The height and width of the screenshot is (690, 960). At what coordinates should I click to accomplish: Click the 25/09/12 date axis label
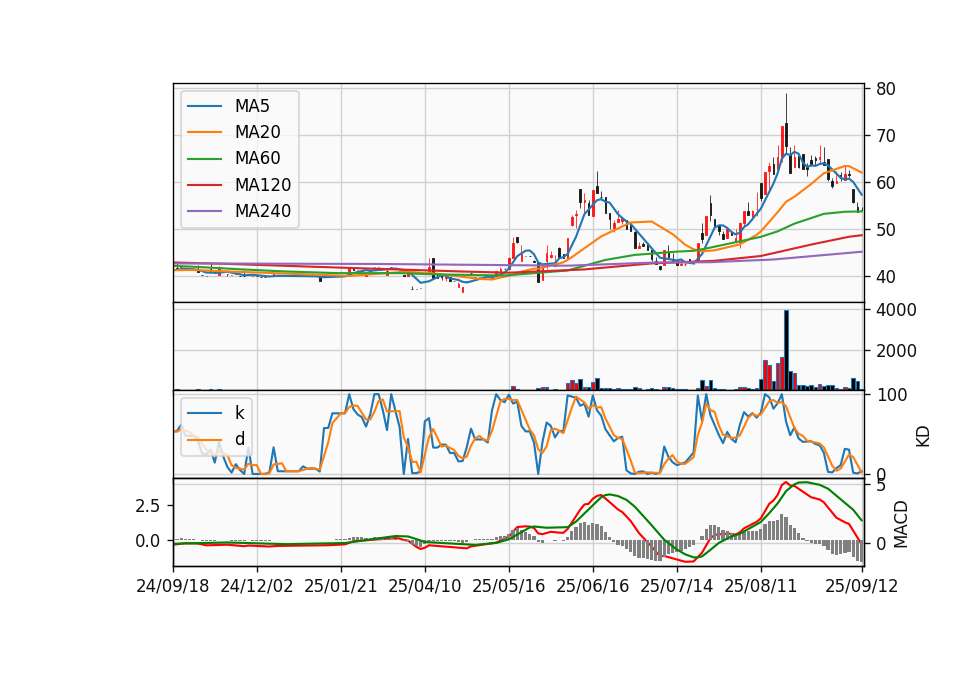click(x=861, y=586)
